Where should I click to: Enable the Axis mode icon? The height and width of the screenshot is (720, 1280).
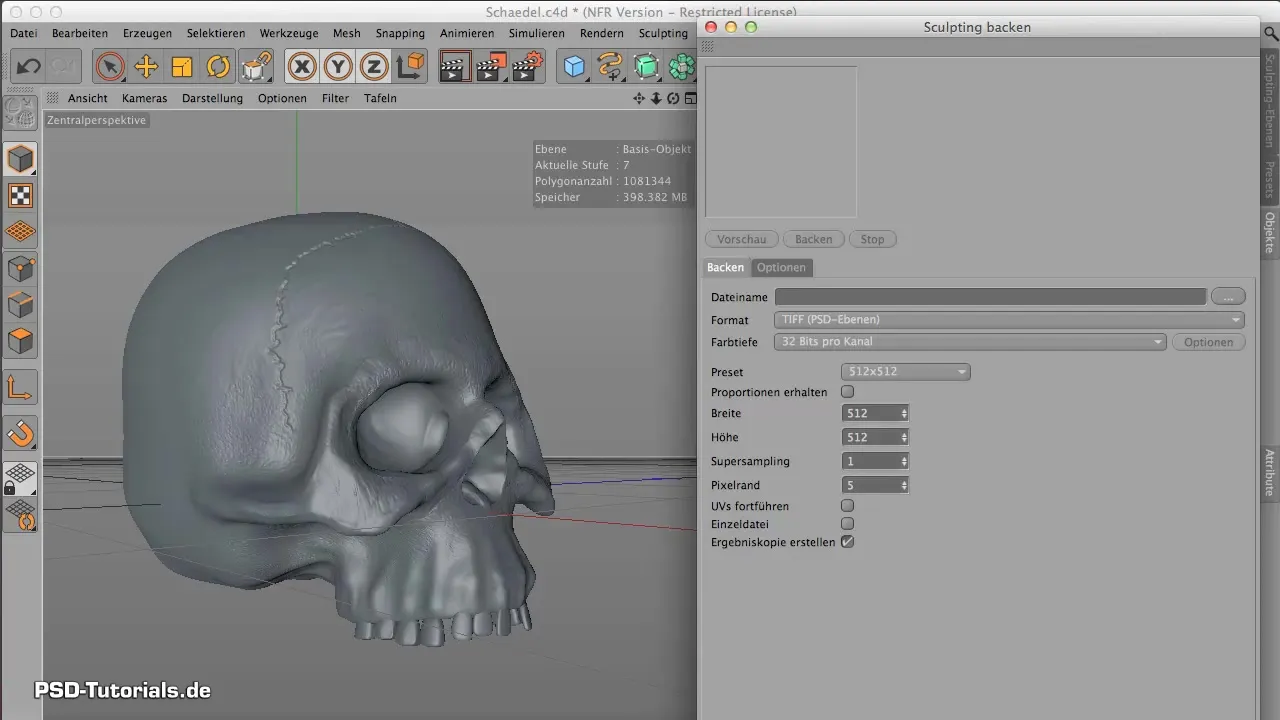20,387
